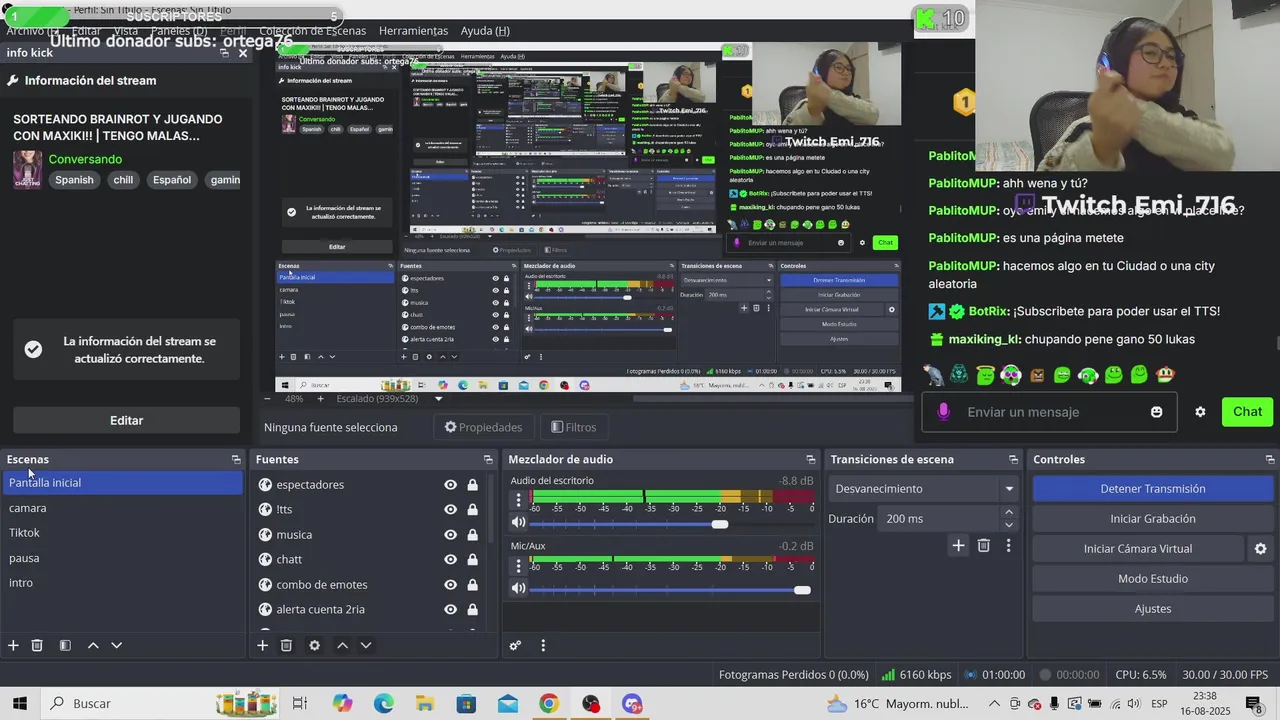The image size is (1280, 720).
Task: Show hidden system tray icons chevron
Action: point(994,704)
